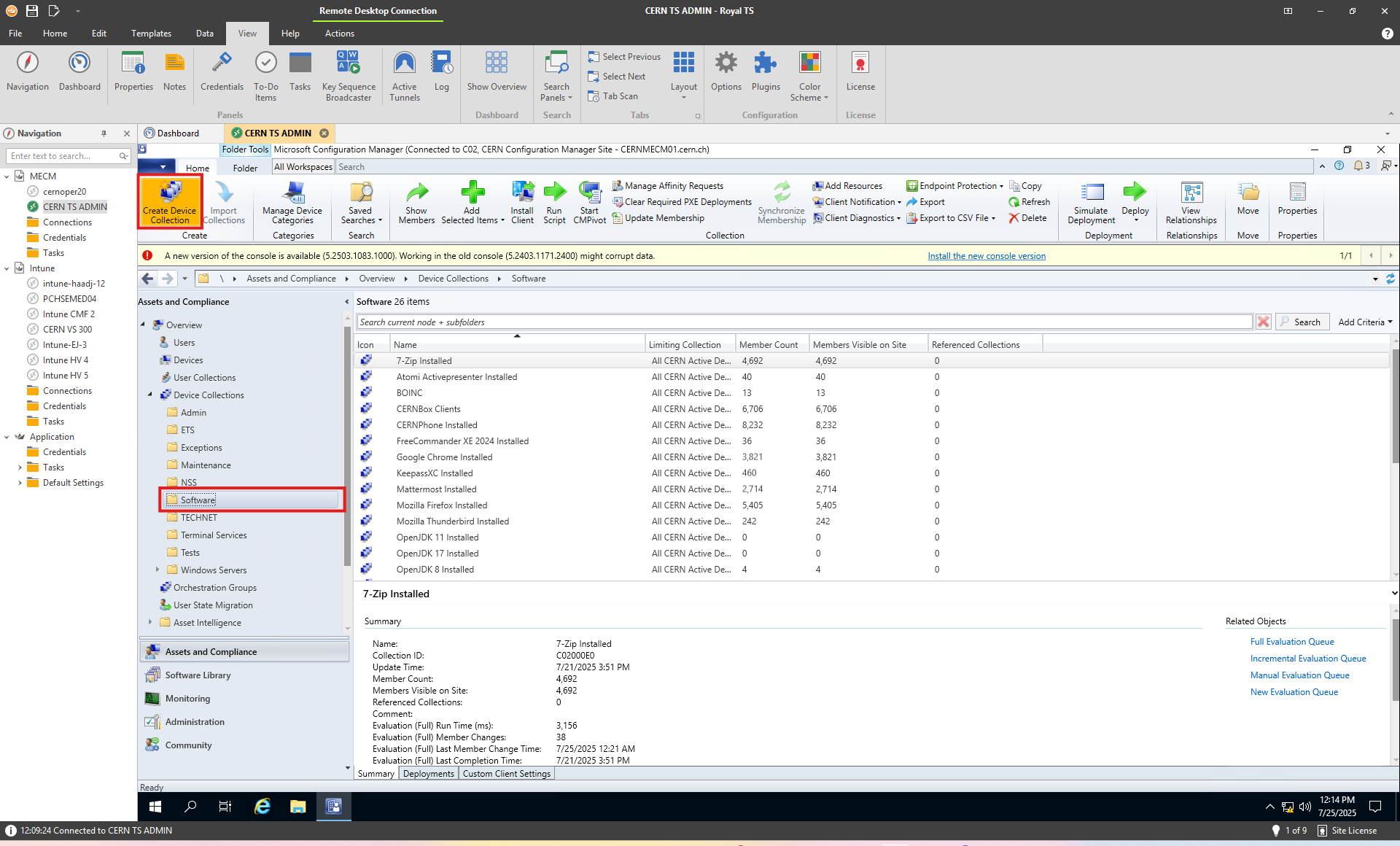Expand the Windows Servers folder
Screen dimensions: 1400x846
(x=157, y=570)
